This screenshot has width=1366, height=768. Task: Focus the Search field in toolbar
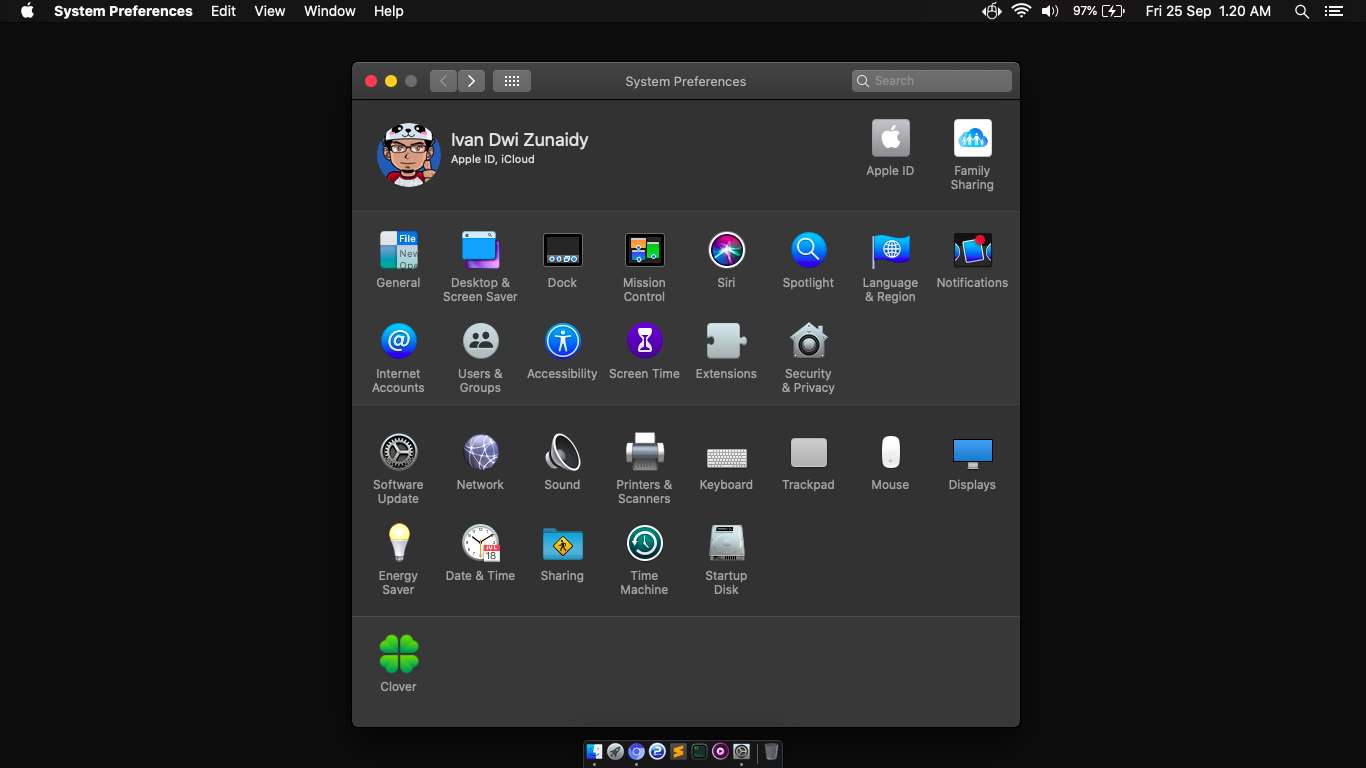tap(932, 81)
